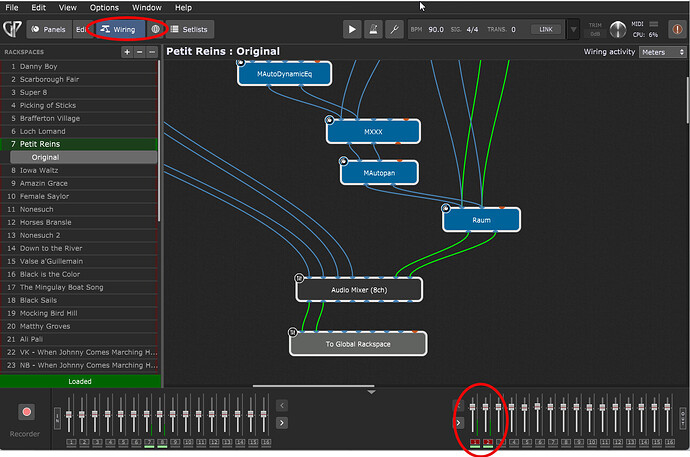Screen dimensions: 690x457
Task: Open the Options menu
Action: [104, 7]
